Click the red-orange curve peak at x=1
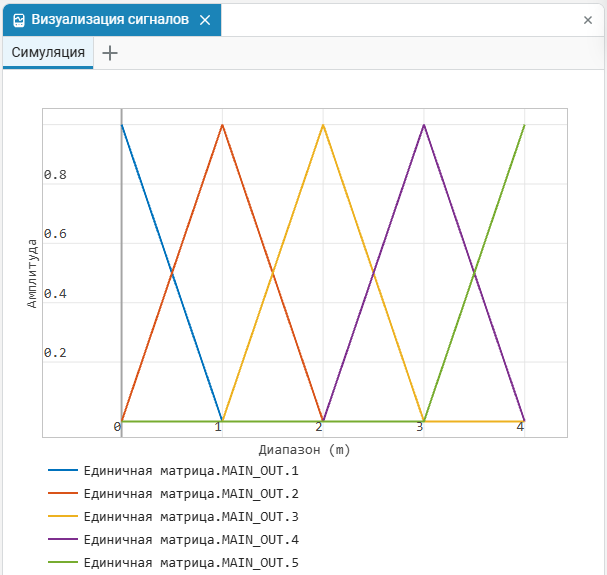 [223, 125]
